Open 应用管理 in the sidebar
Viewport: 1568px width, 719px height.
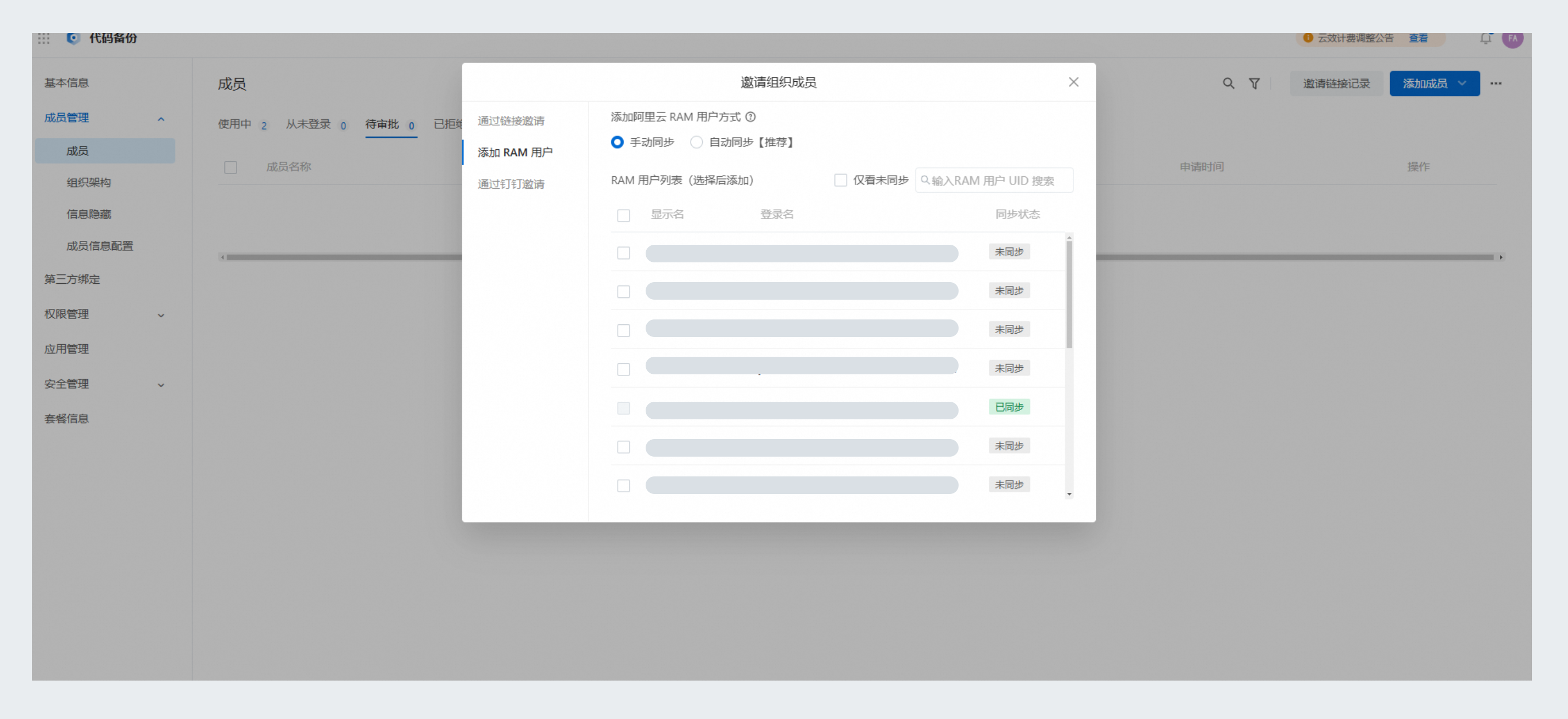pyautogui.click(x=66, y=349)
